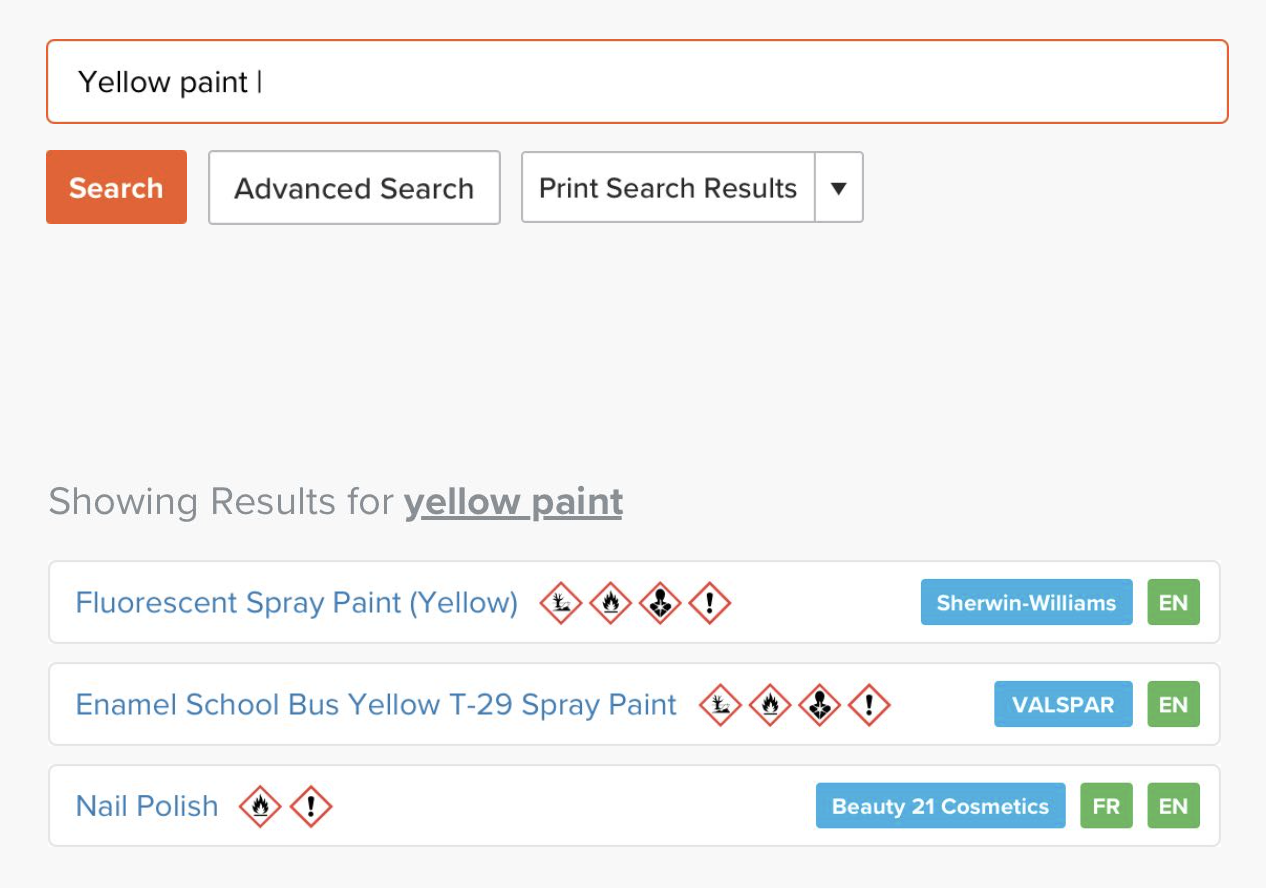
Task: Click the flammable pictogram next to Nail Polish
Action: tap(261, 806)
